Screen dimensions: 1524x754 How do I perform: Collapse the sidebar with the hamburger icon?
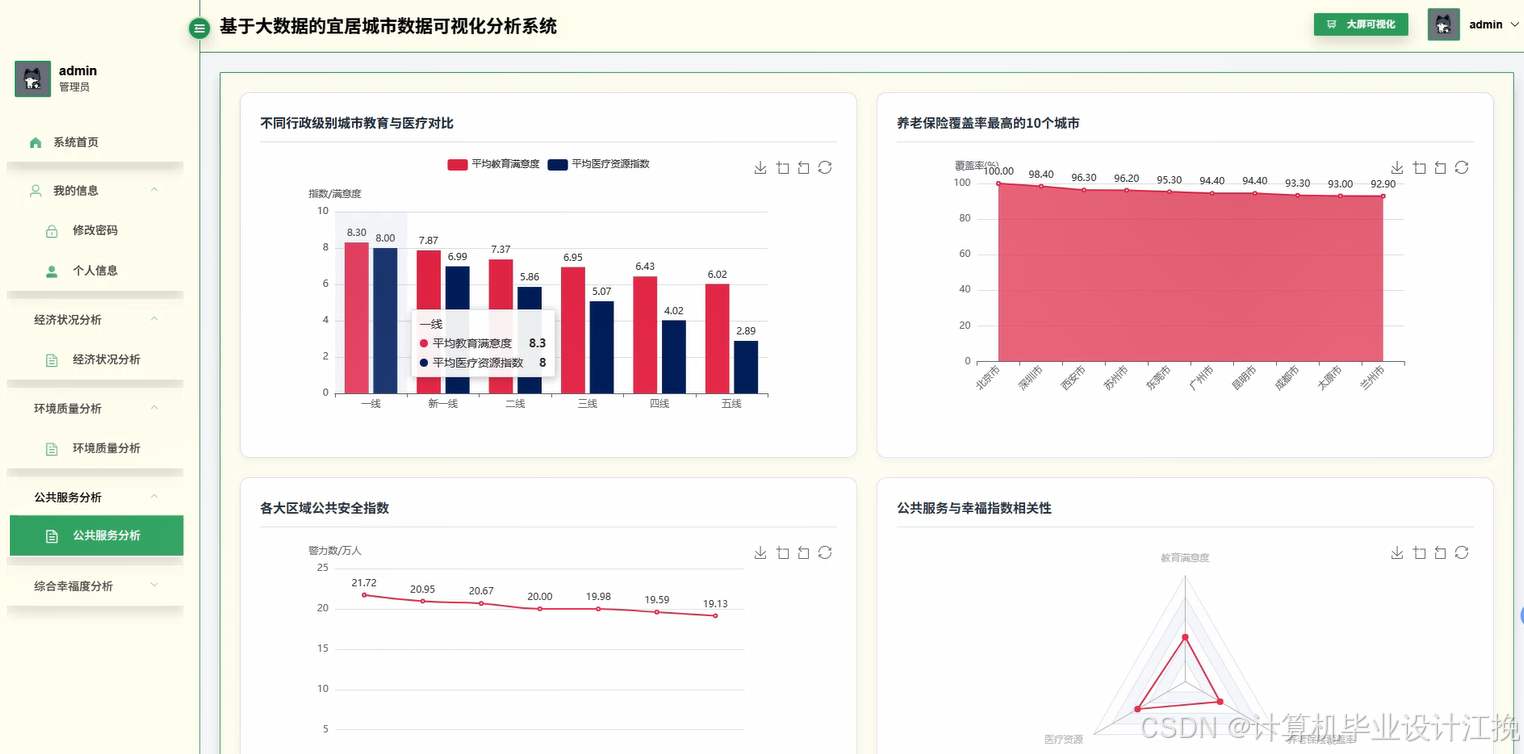200,29
